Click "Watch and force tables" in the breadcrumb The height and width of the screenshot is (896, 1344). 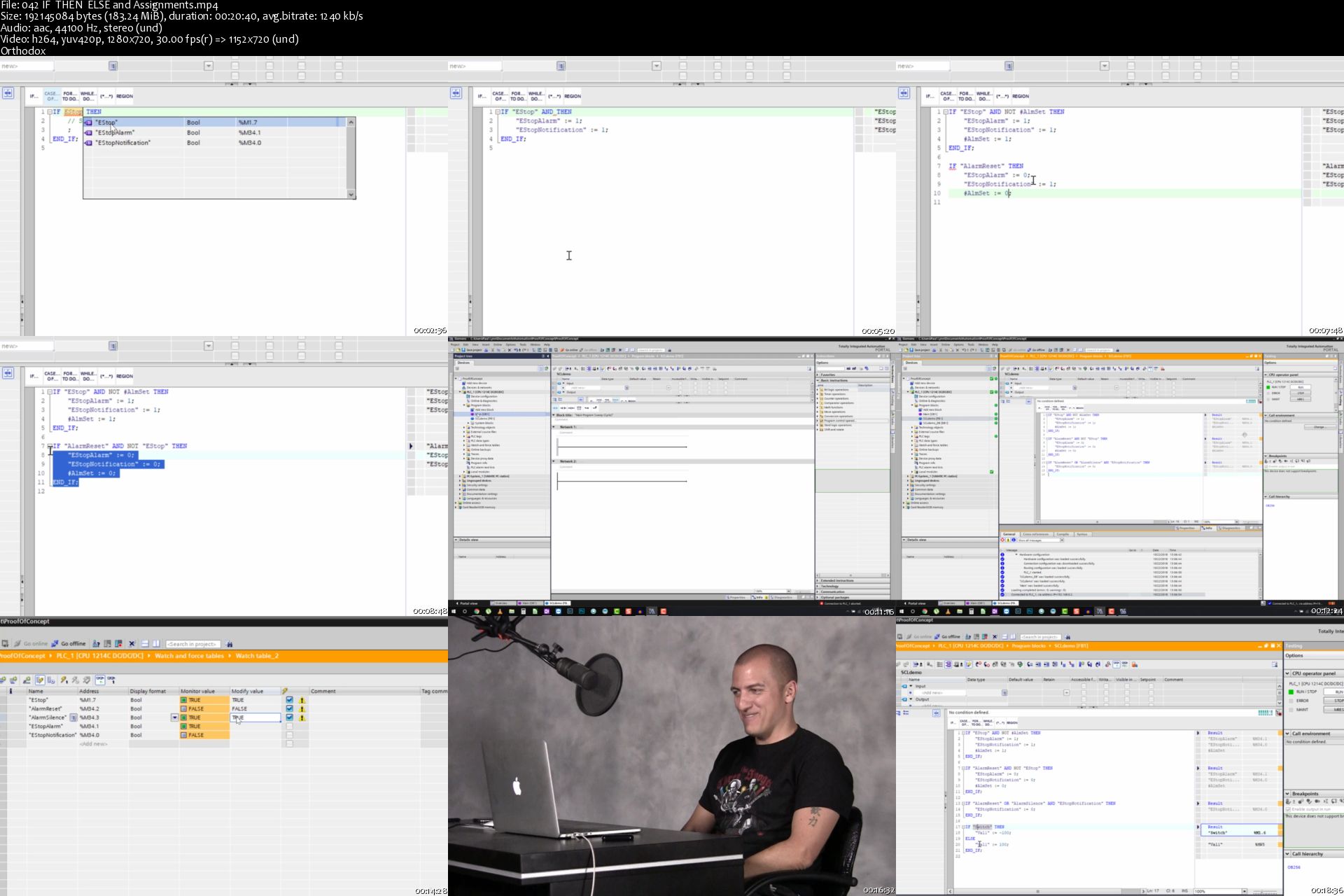pos(189,656)
